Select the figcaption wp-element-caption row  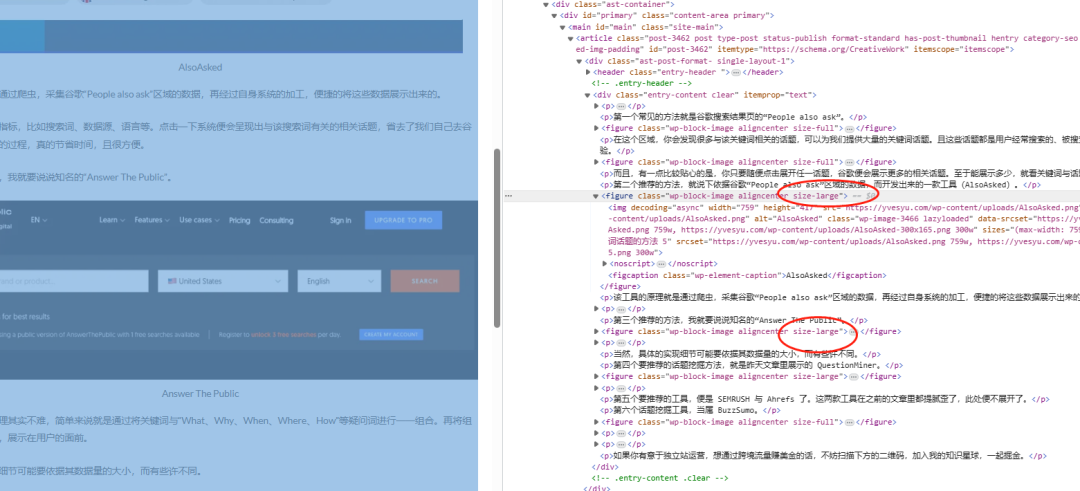click(747, 275)
